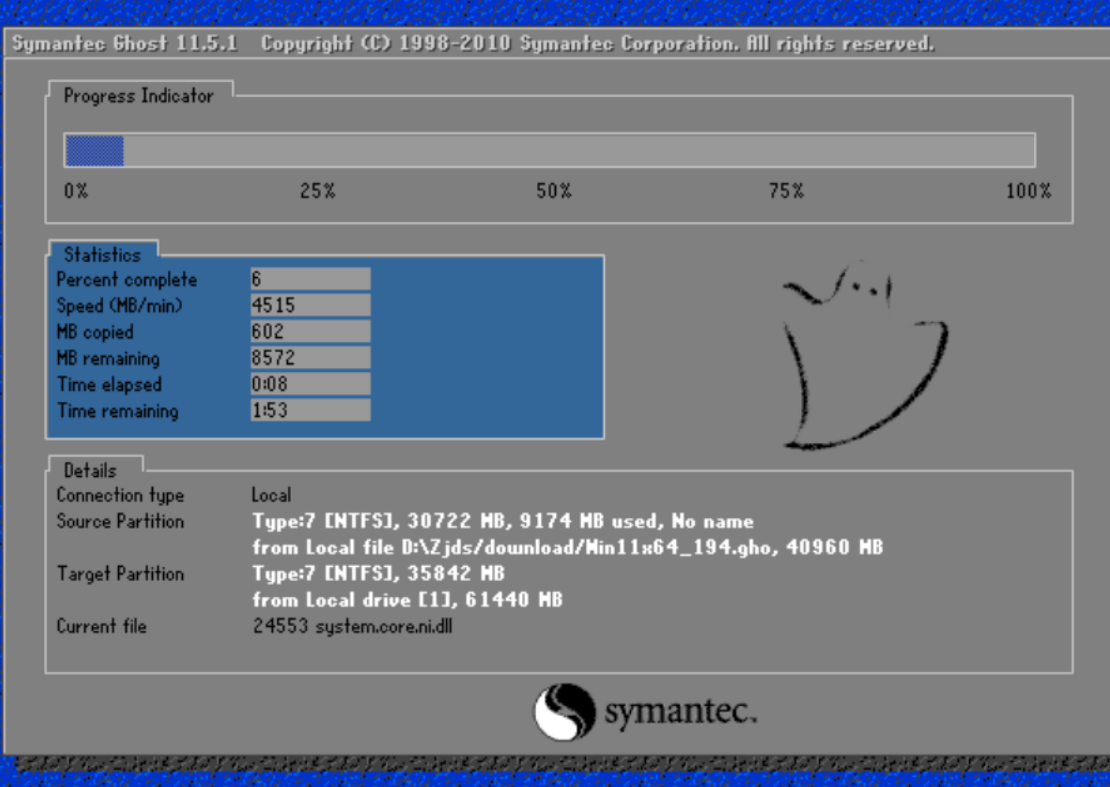Click the 75% progress scale label
This screenshot has width=1110, height=787.
pyautogui.click(x=786, y=191)
